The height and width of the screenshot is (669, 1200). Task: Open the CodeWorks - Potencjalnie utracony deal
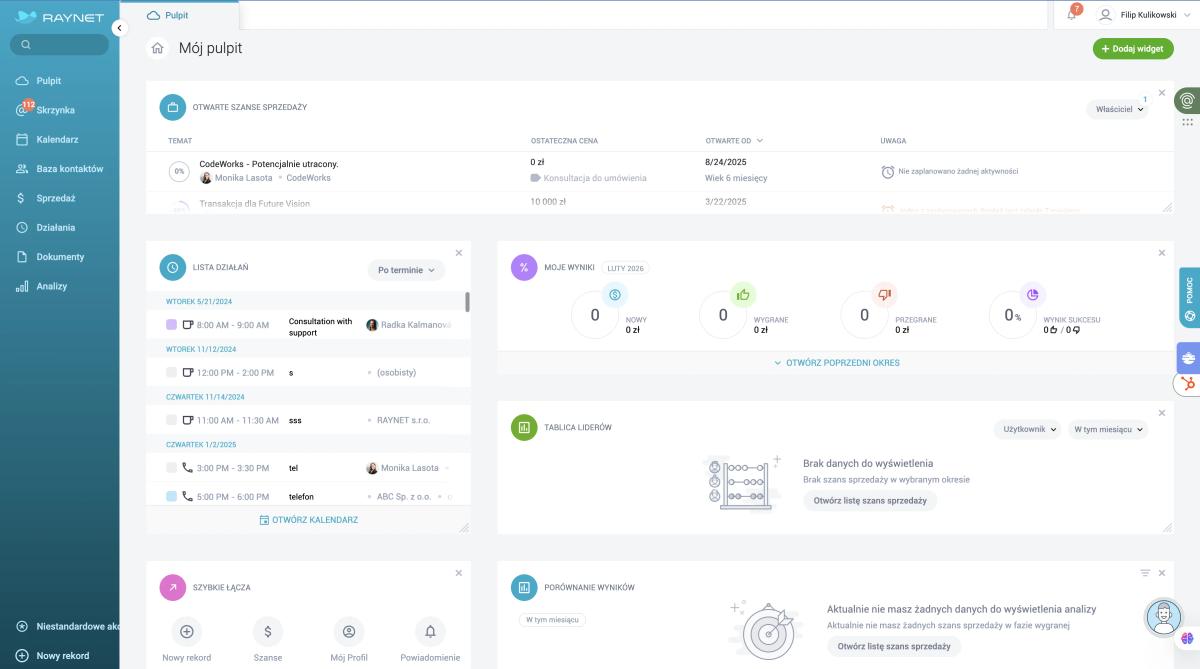pos(269,164)
